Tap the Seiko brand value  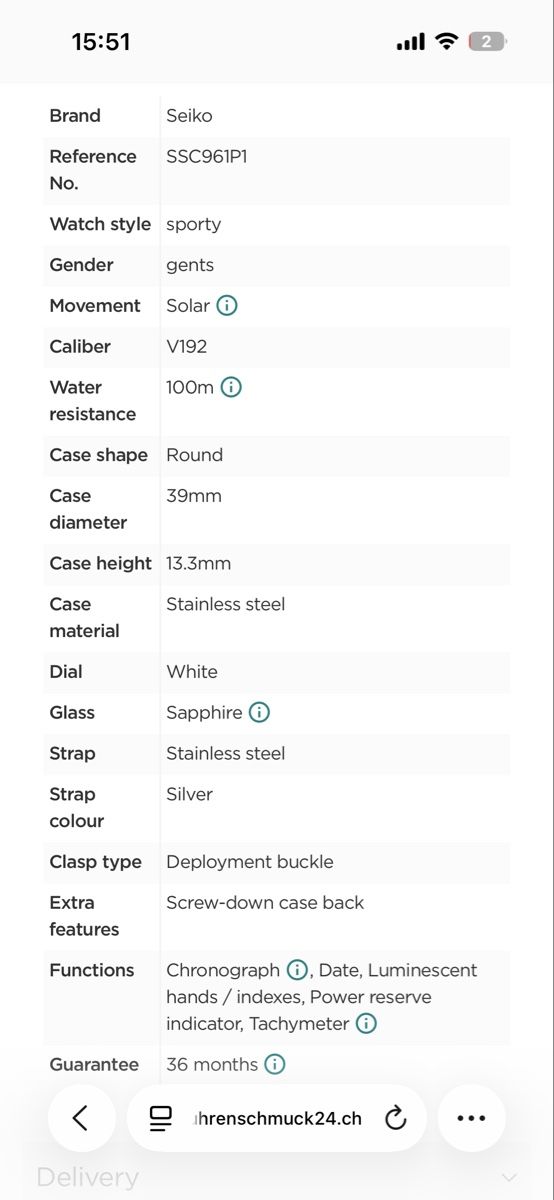coord(189,116)
